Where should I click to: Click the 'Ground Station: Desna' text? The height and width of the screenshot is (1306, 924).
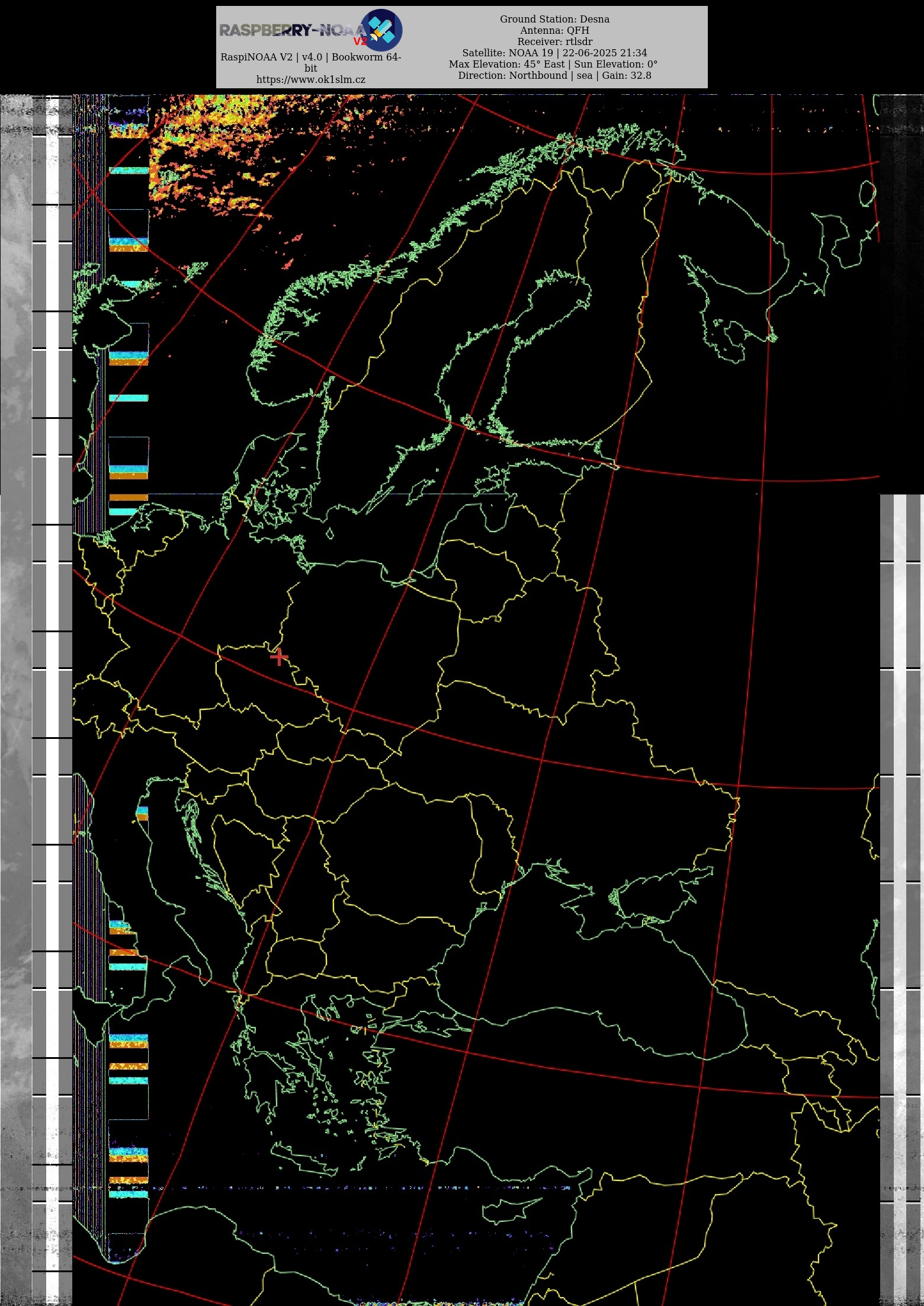(554, 19)
